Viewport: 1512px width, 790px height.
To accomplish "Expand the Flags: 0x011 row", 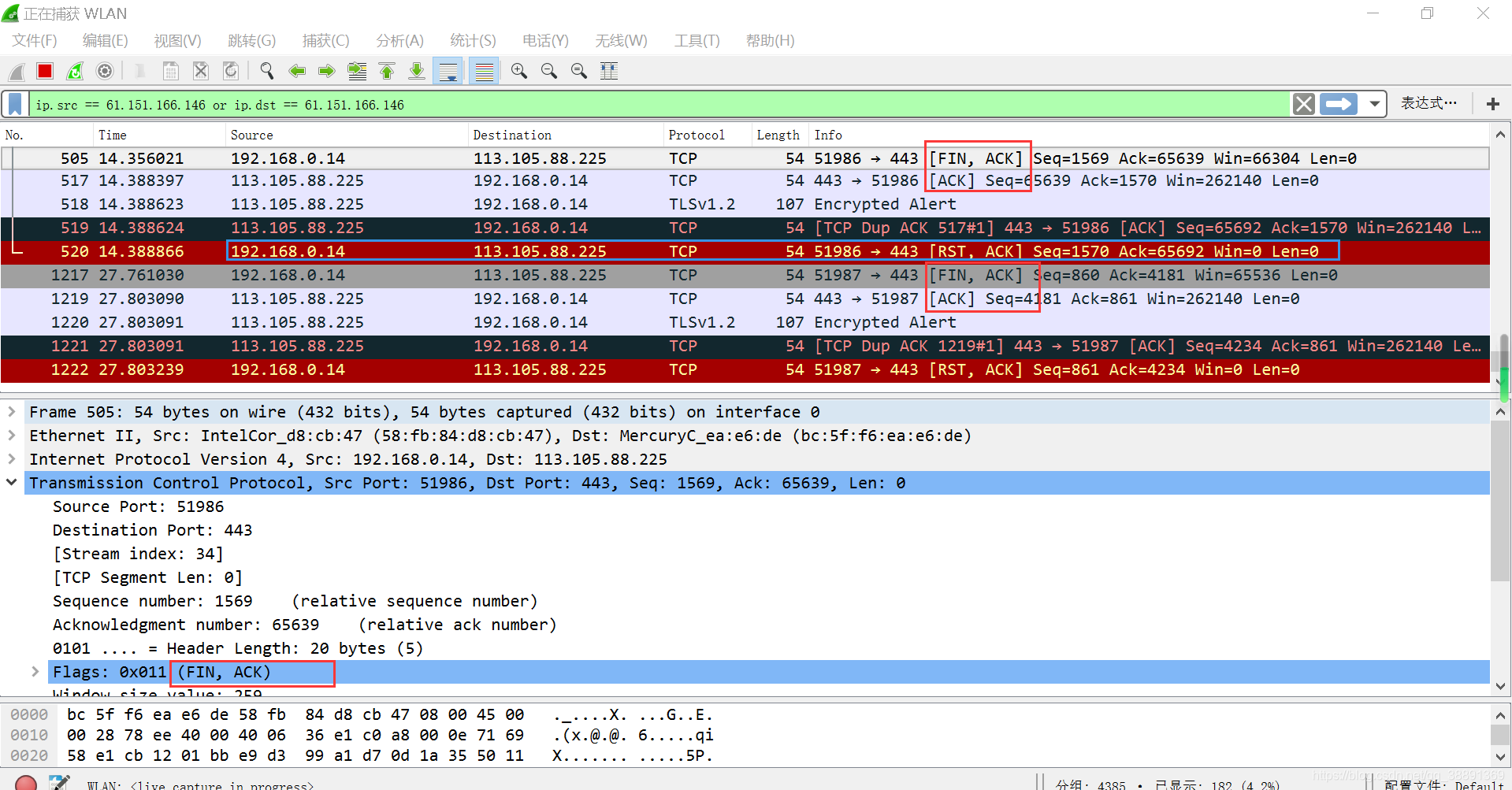I will pos(35,672).
